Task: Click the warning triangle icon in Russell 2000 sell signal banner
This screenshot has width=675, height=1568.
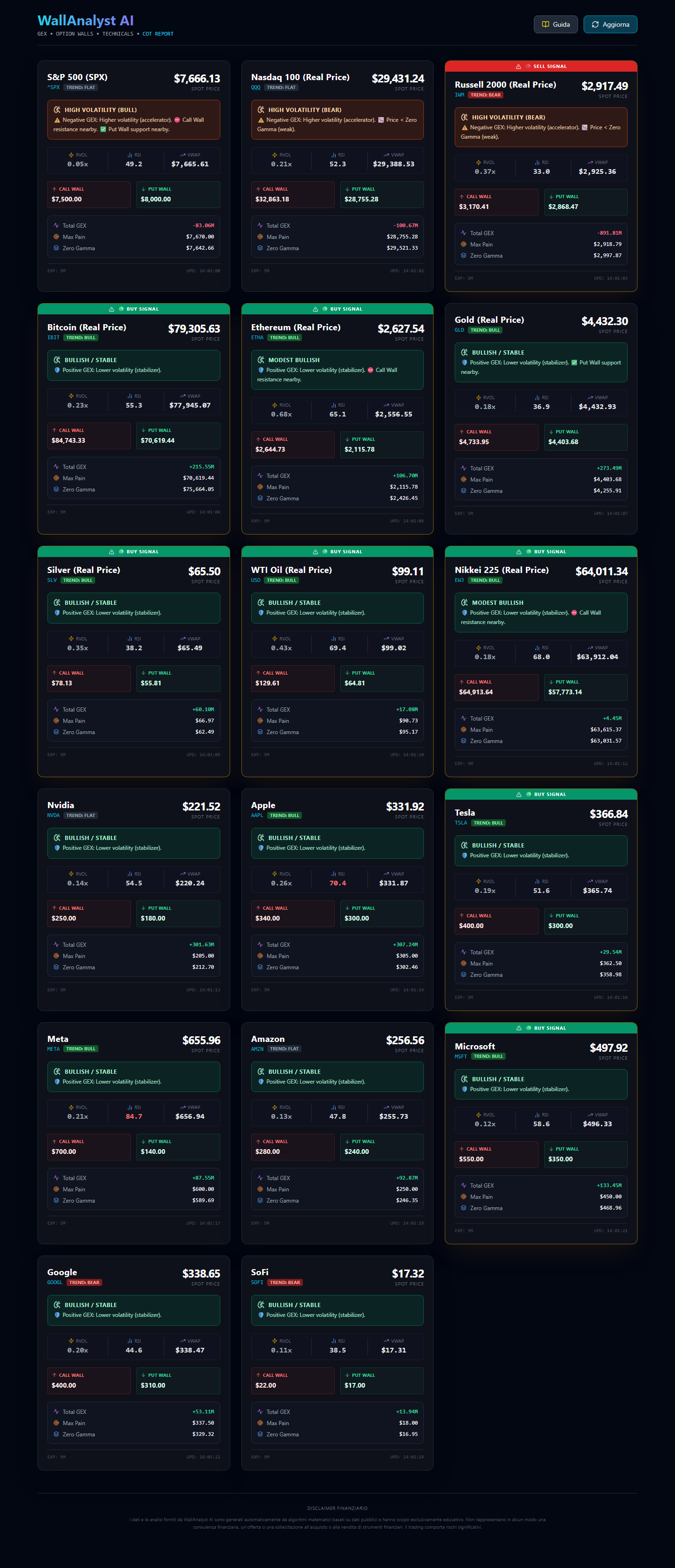Action: (518, 67)
